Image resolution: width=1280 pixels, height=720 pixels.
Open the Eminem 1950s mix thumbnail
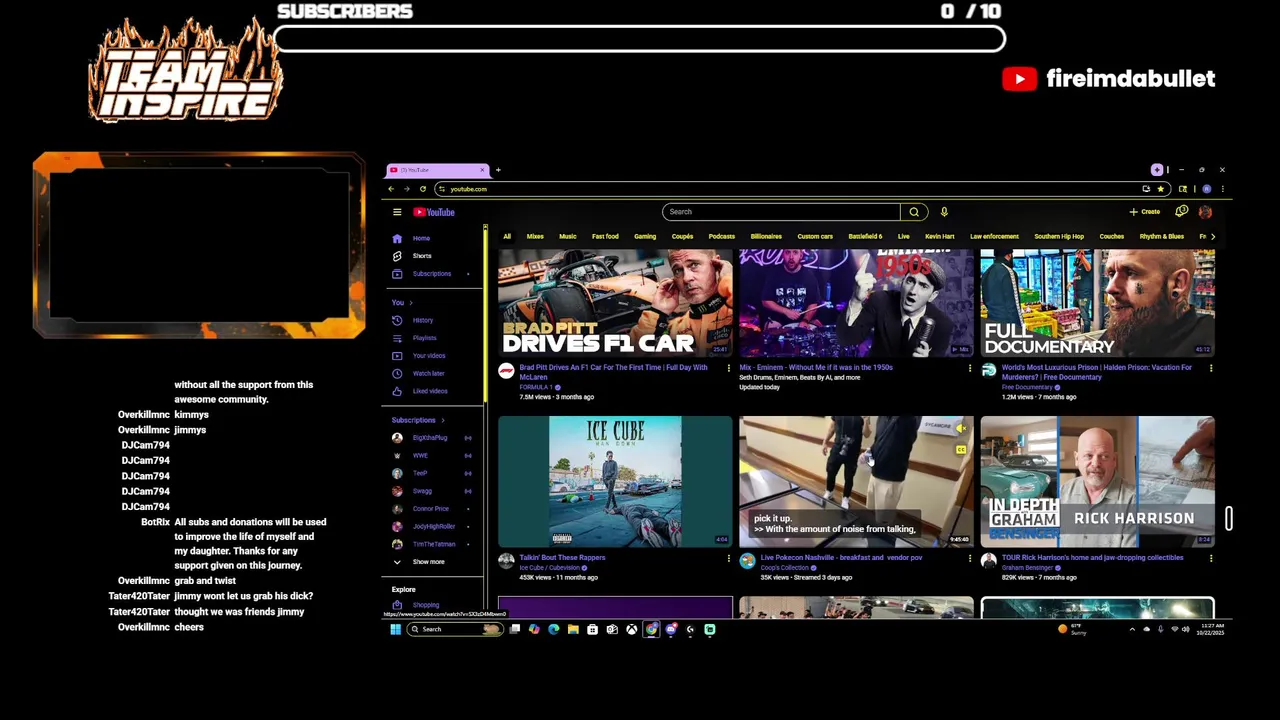coord(856,303)
